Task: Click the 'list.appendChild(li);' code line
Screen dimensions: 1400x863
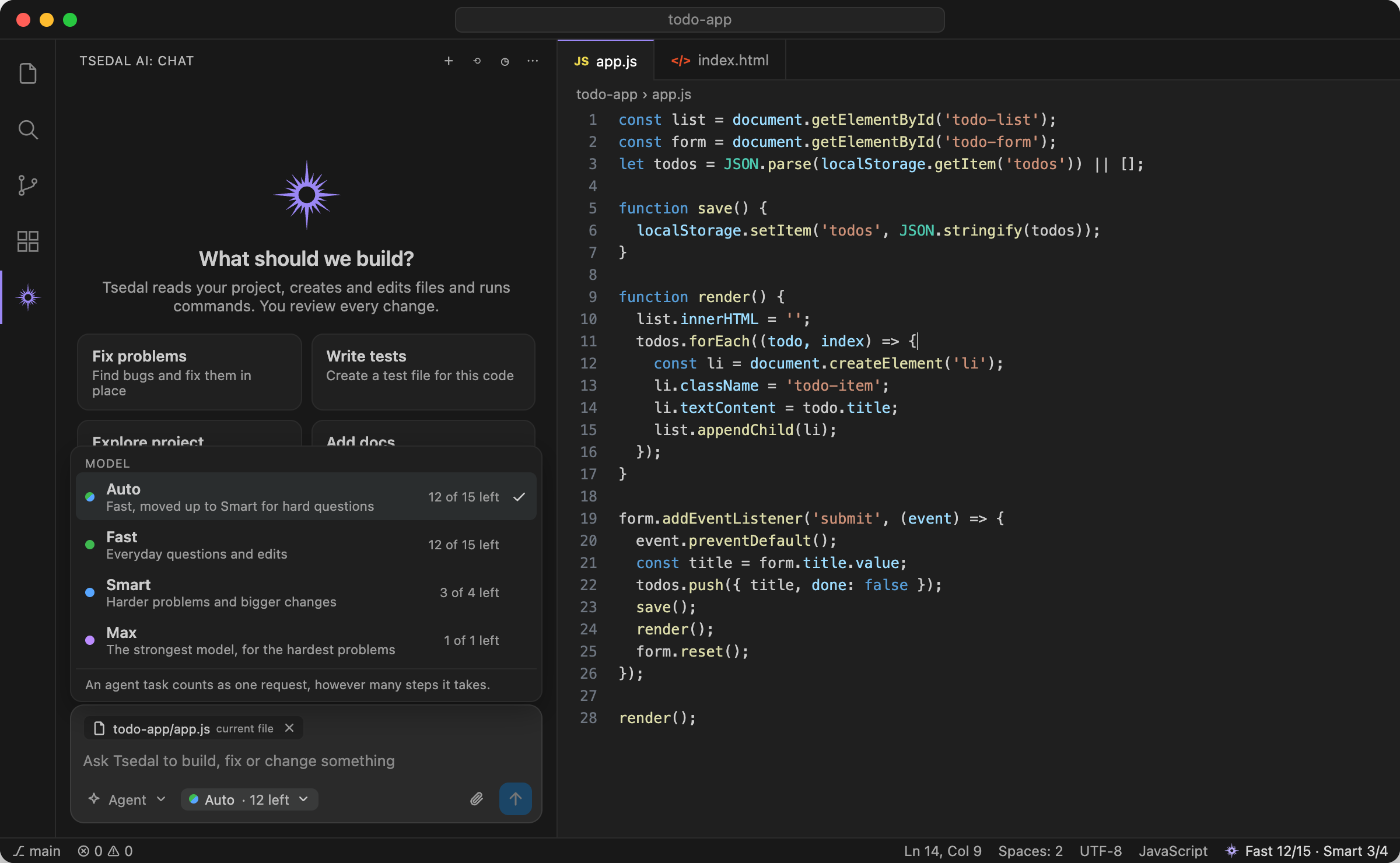Action: pos(745,430)
